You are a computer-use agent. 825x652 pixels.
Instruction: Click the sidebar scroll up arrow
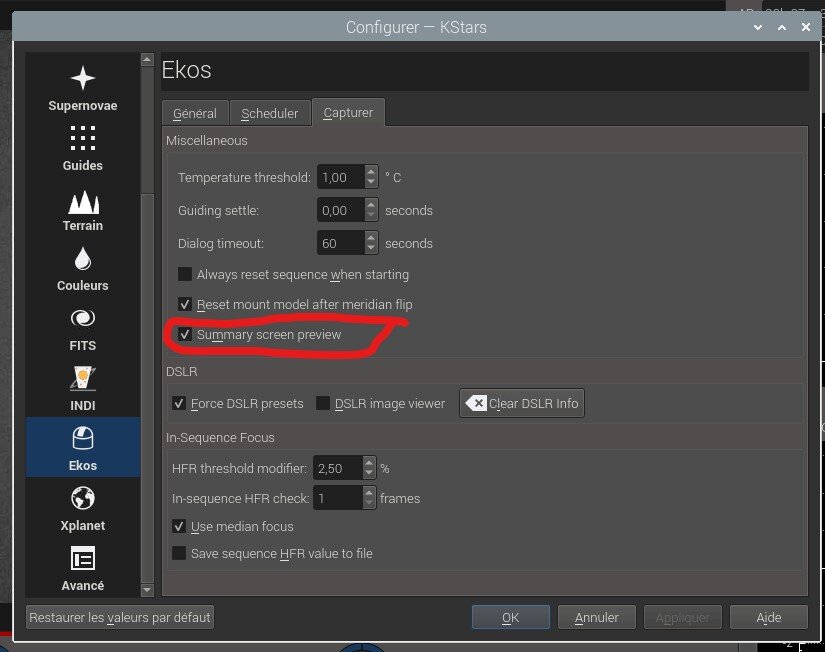point(147,59)
